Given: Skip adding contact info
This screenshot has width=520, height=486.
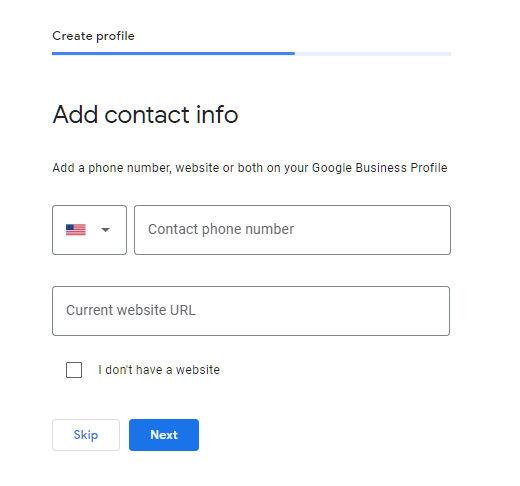Looking at the screenshot, I should [x=86, y=435].
